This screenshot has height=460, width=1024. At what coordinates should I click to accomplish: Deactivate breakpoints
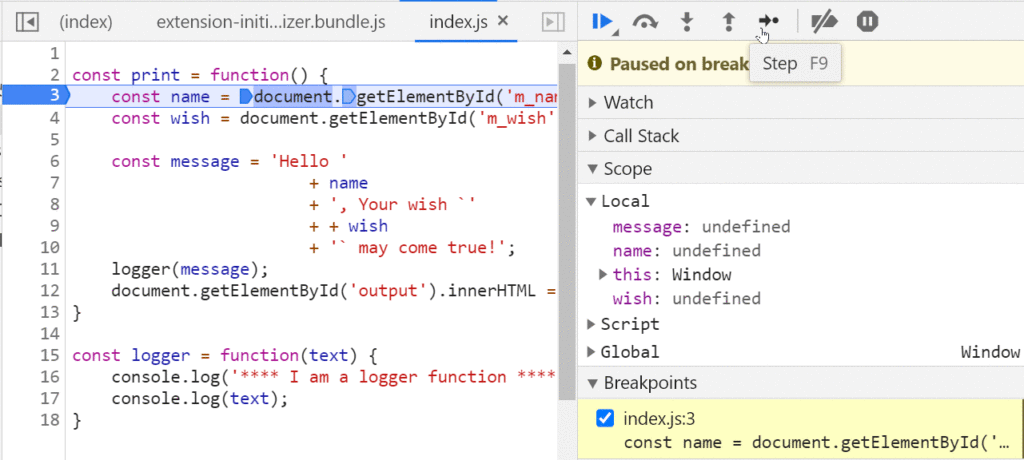point(824,22)
